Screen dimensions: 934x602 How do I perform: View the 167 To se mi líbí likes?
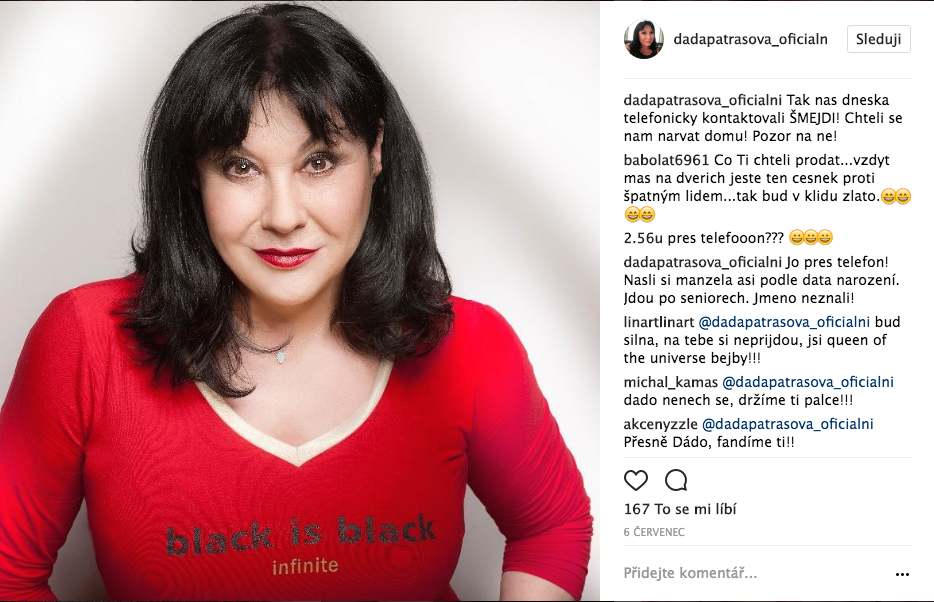coord(680,509)
